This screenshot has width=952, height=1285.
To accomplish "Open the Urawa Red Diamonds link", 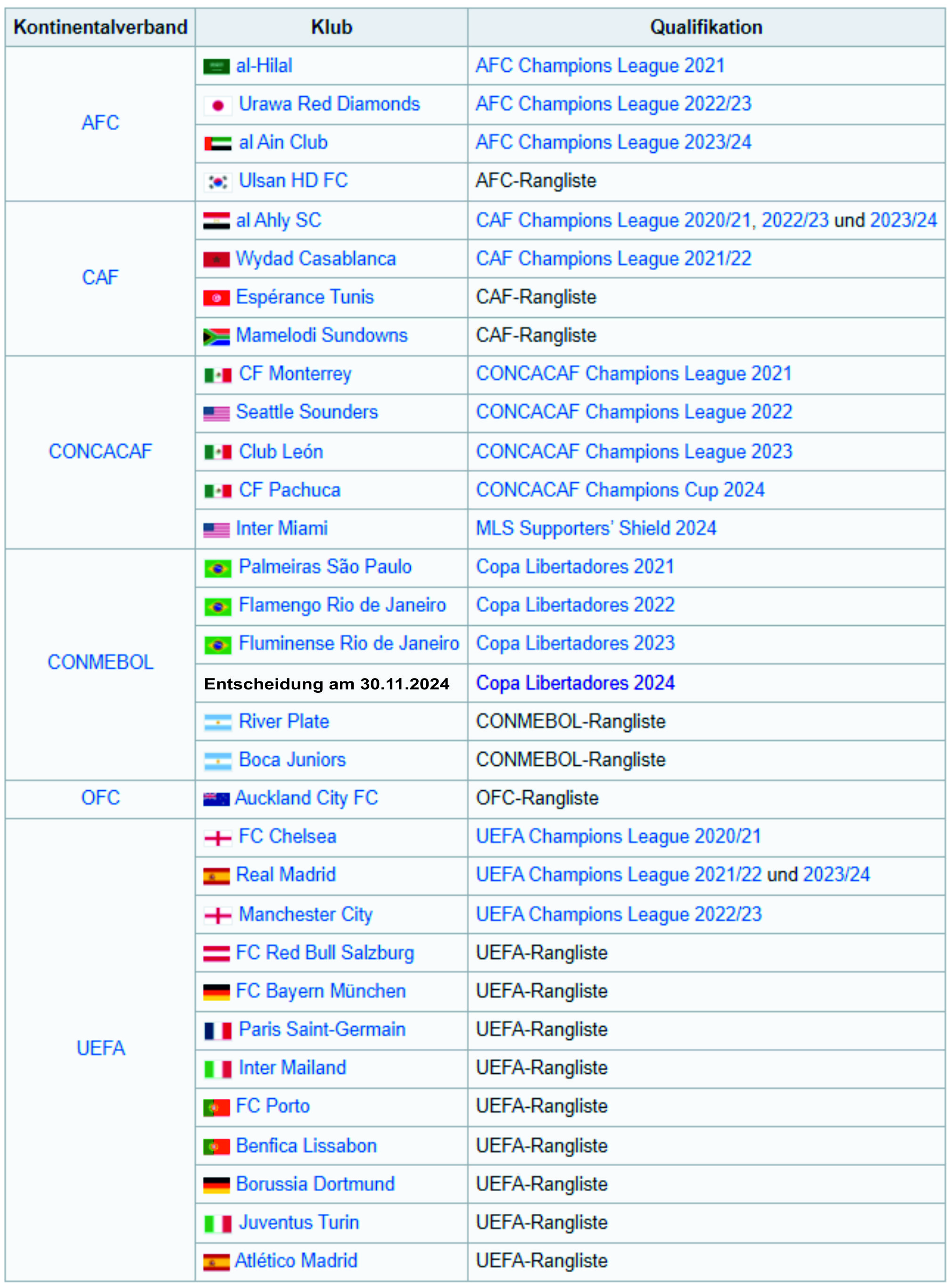I will (330, 104).
